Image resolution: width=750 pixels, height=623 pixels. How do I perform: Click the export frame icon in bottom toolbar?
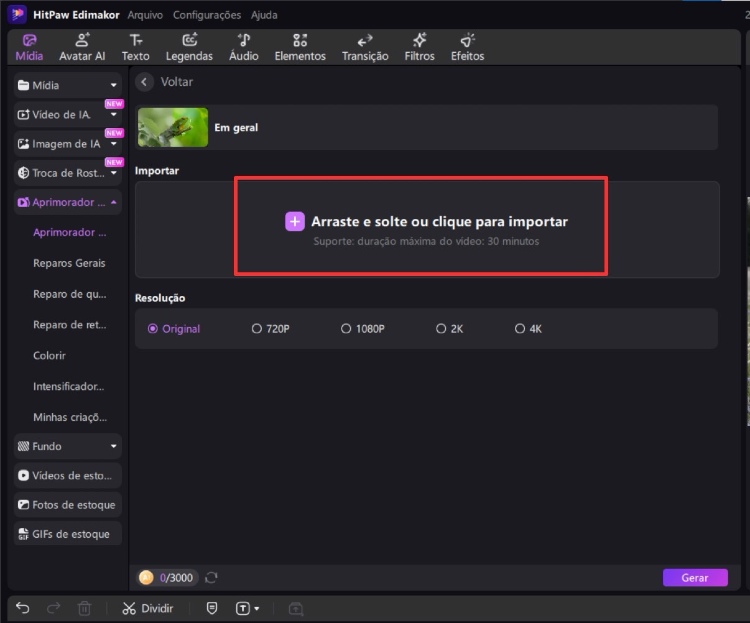[x=296, y=608]
